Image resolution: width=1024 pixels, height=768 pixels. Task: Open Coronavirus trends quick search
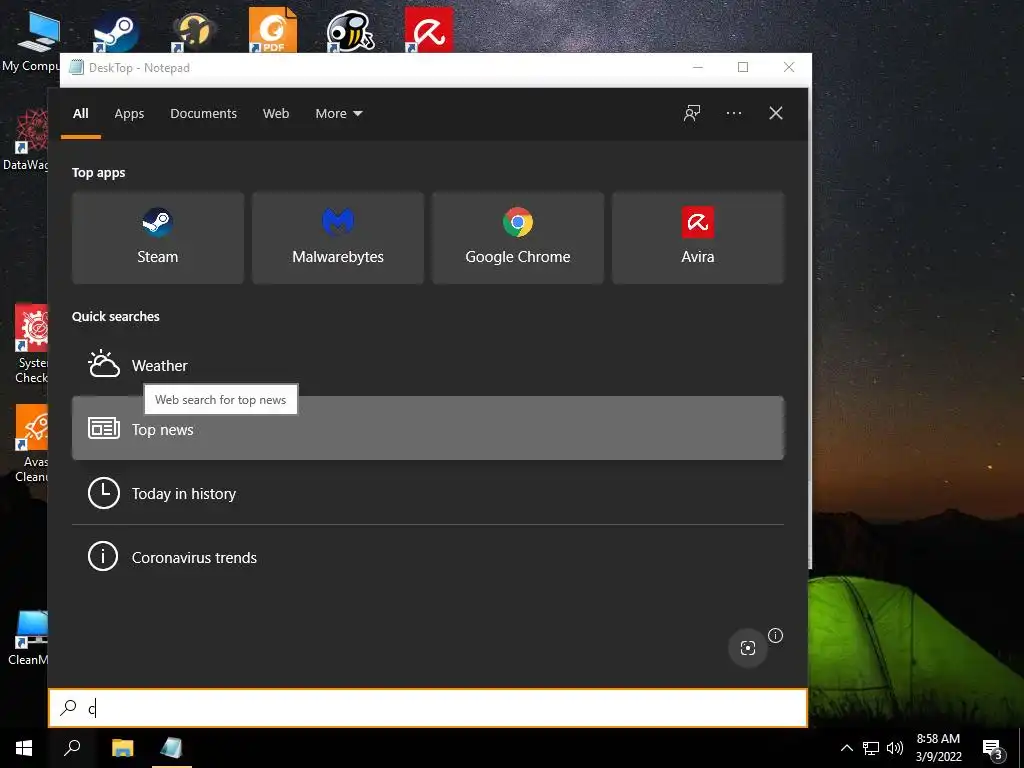point(428,557)
